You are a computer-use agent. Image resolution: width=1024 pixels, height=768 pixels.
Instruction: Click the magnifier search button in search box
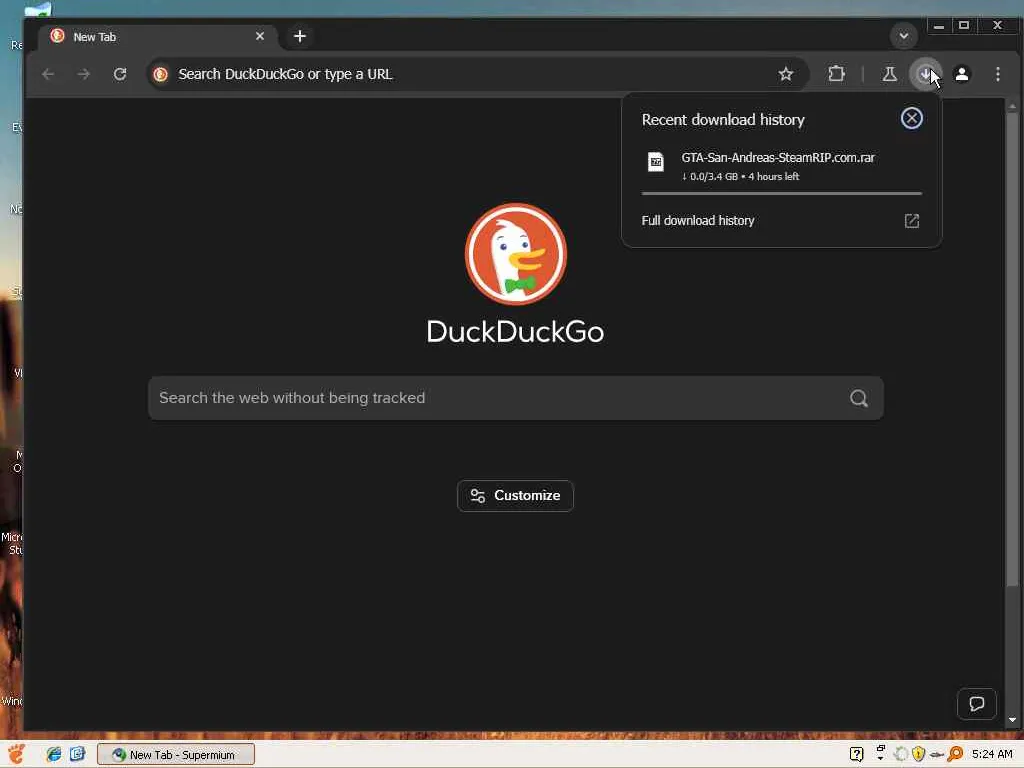pos(859,398)
